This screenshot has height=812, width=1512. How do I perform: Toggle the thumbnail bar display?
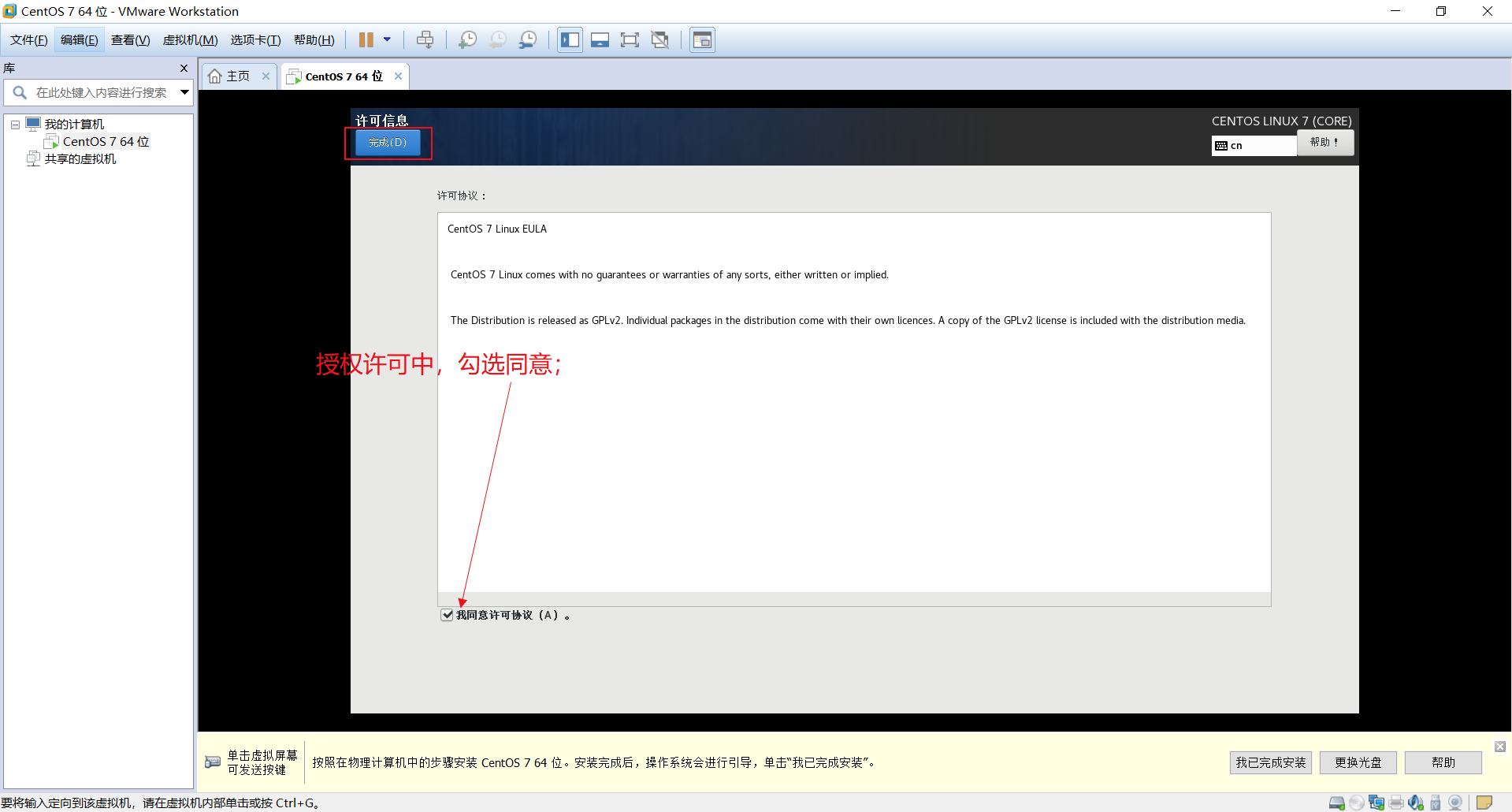[x=600, y=39]
